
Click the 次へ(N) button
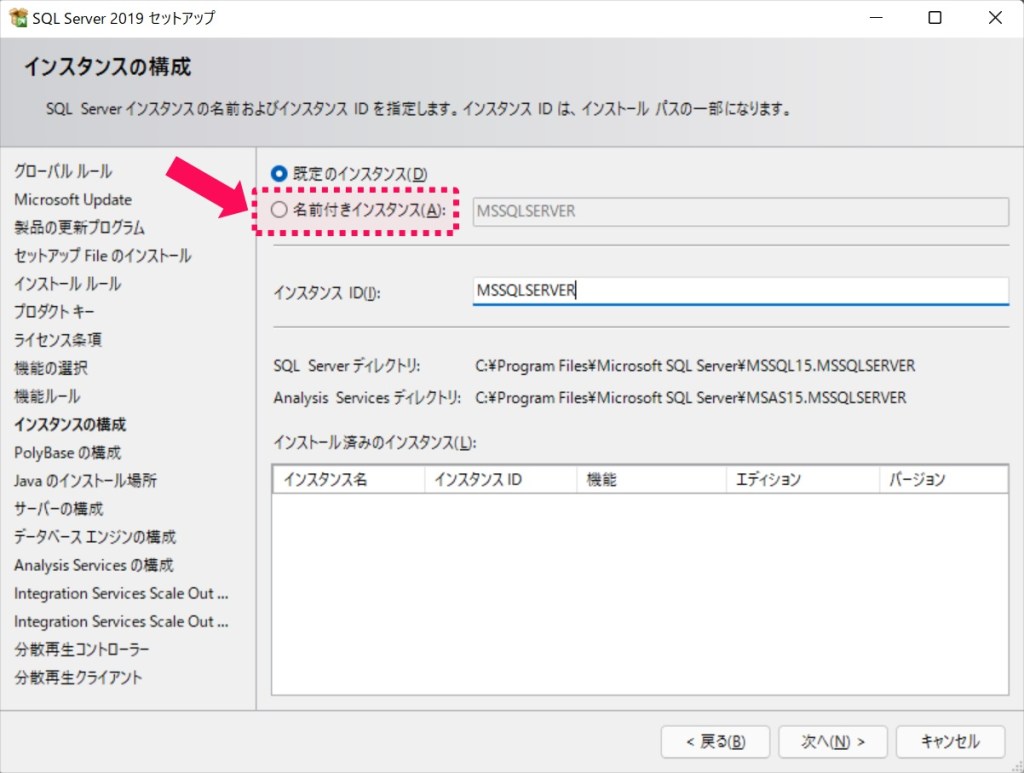pyautogui.click(x=833, y=742)
